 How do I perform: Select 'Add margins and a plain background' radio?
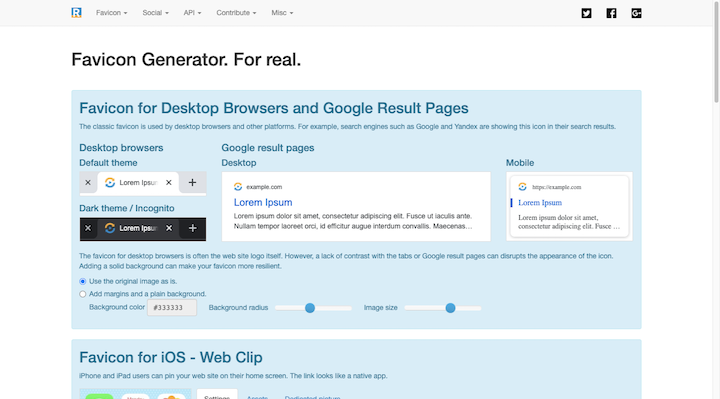[x=83, y=294]
